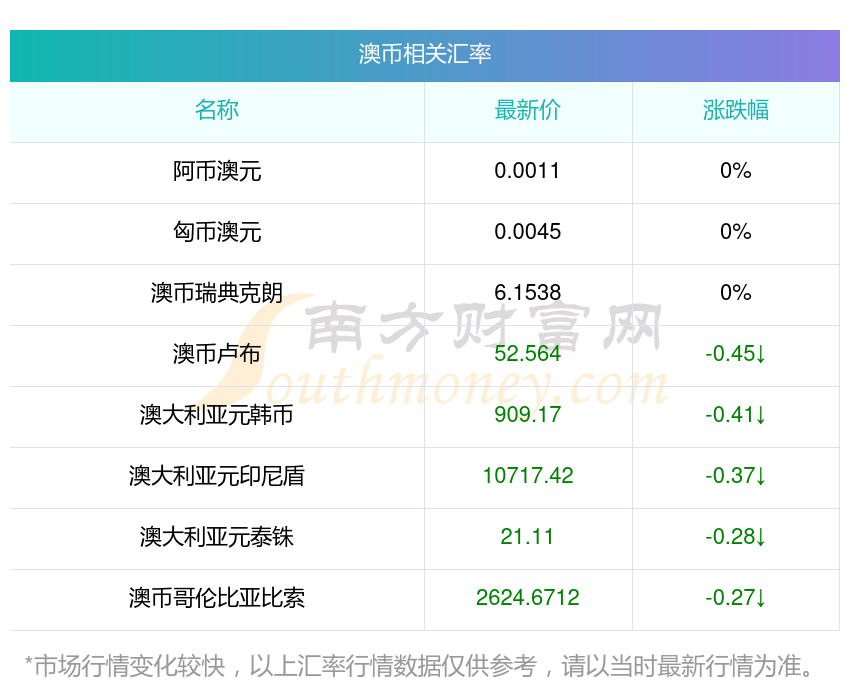Click the -0.27↓ change value
Viewport: 850px width, 698px height.
click(x=736, y=598)
